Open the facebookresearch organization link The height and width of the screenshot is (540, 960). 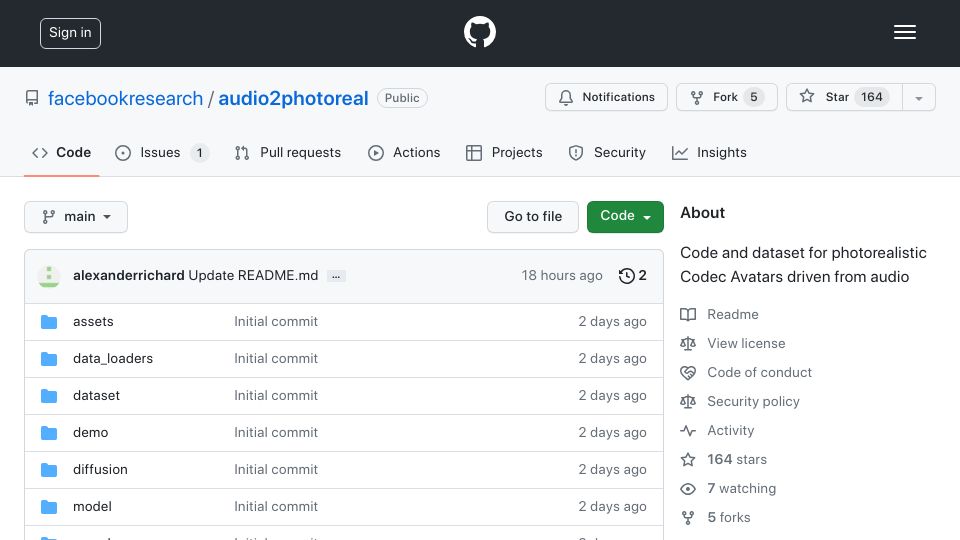(126, 98)
